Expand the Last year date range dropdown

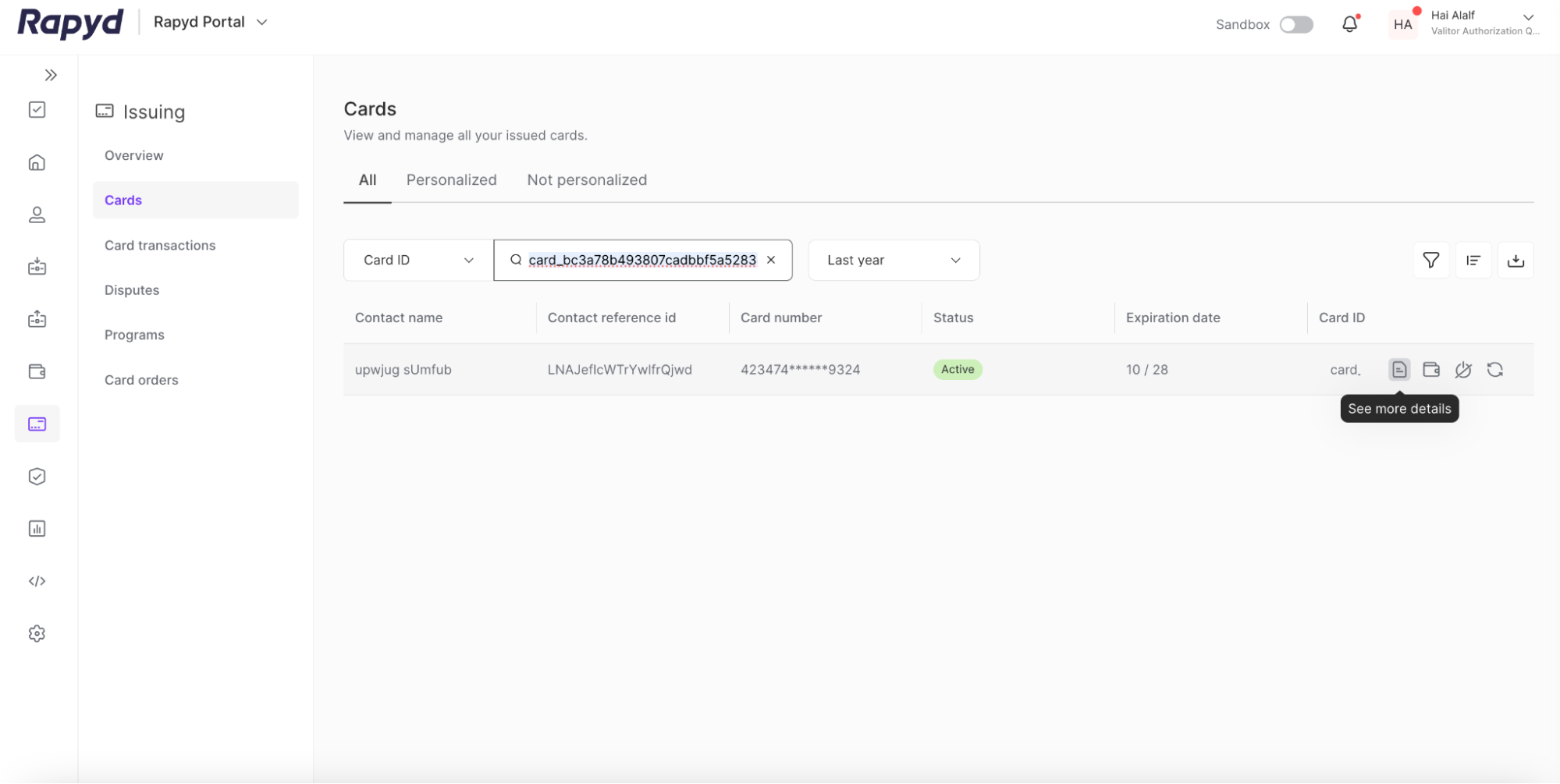[x=893, y=260]
